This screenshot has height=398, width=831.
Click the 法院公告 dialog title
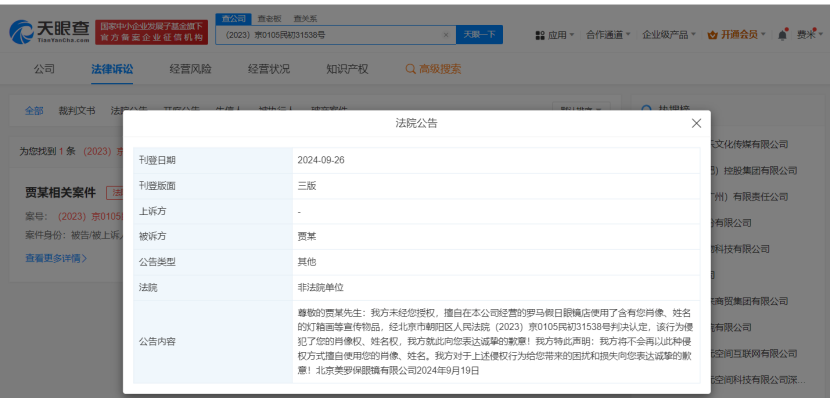pos(417,123)
